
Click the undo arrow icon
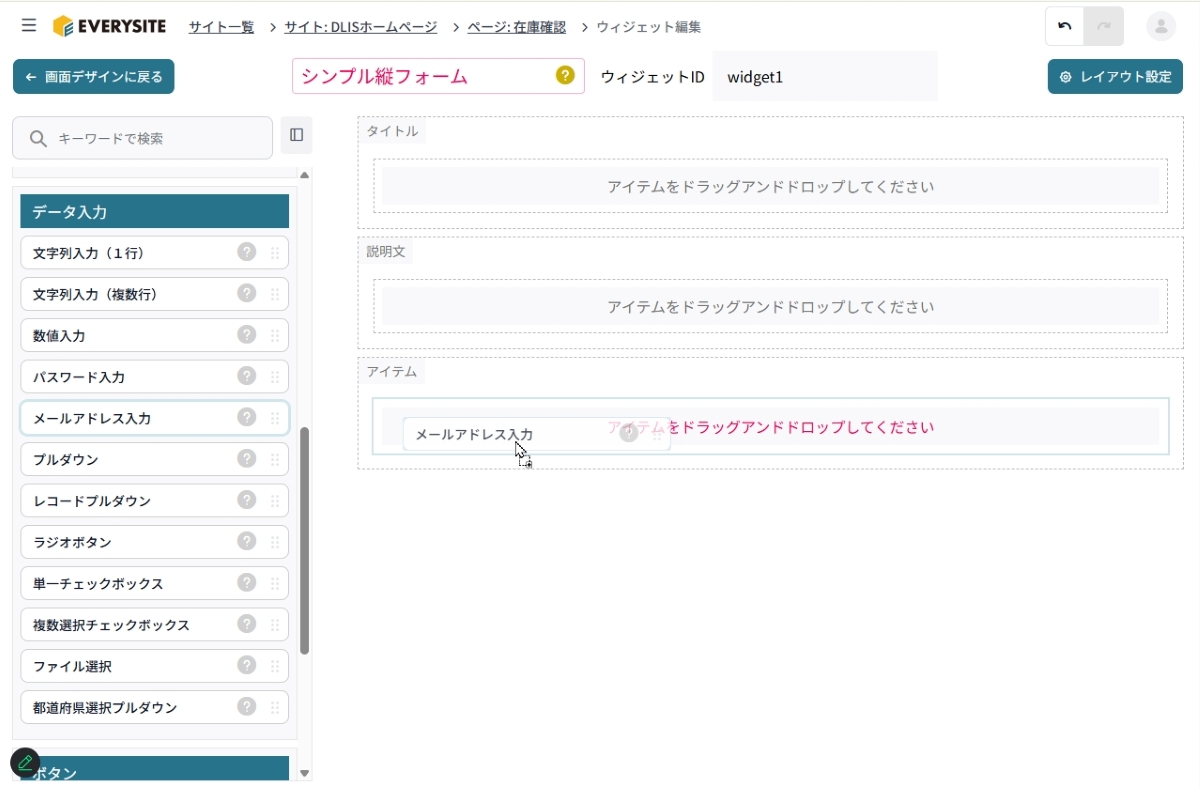1065,27
